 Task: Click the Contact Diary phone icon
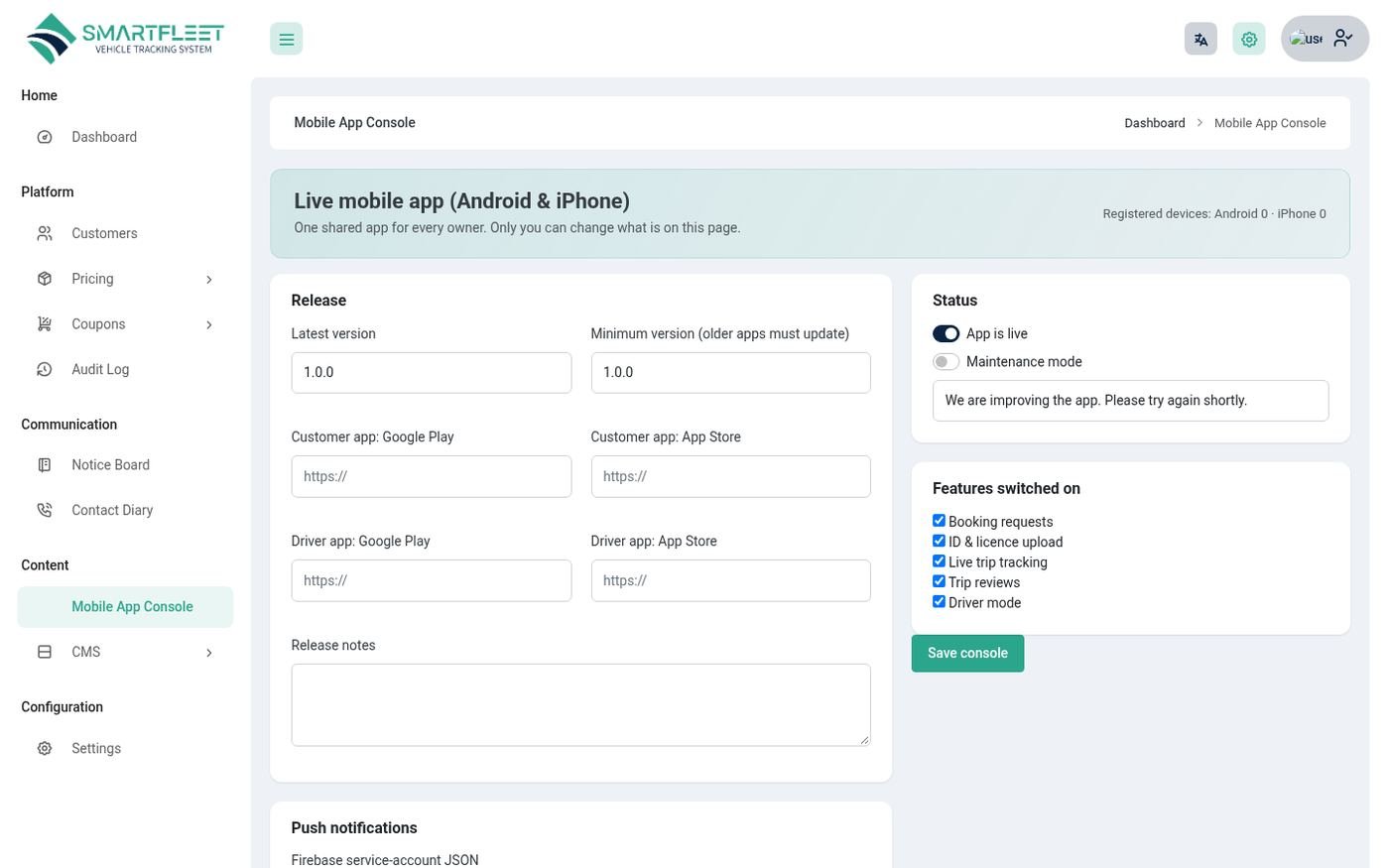point(45,510)
